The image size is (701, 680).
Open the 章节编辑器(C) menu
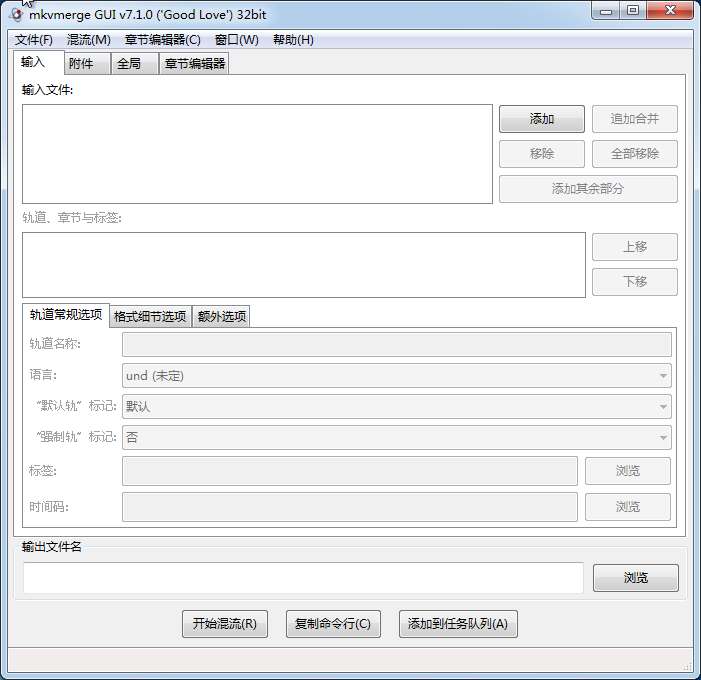tap(163, 40)
